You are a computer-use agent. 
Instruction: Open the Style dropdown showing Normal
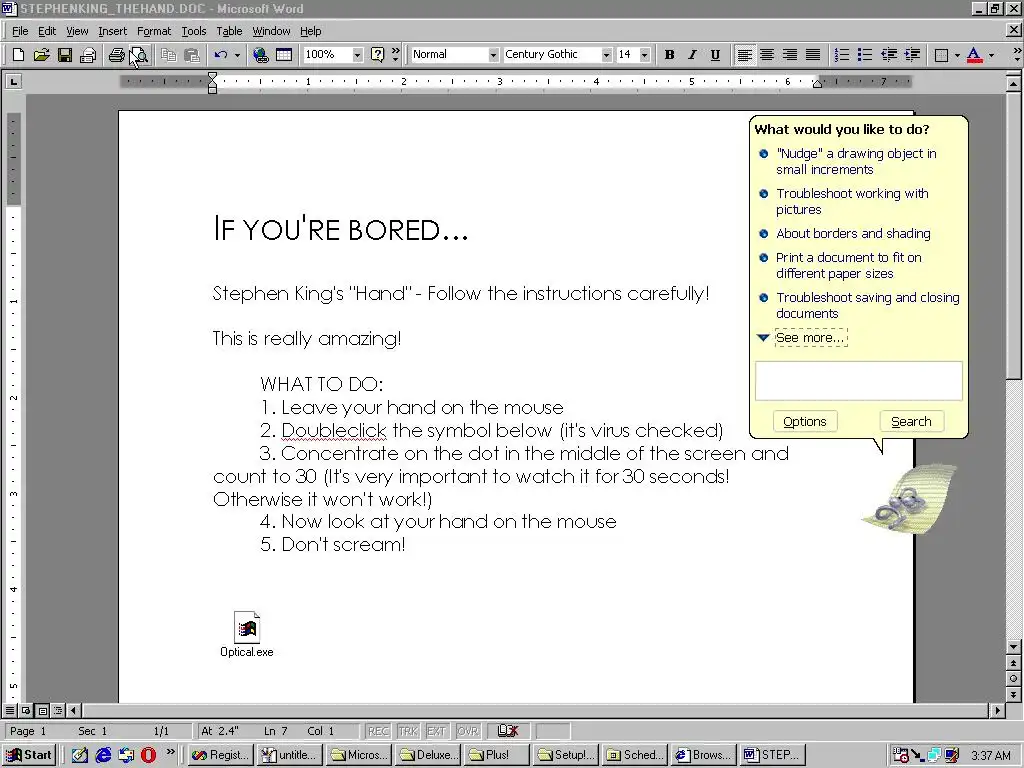click(x=493, y=55)
